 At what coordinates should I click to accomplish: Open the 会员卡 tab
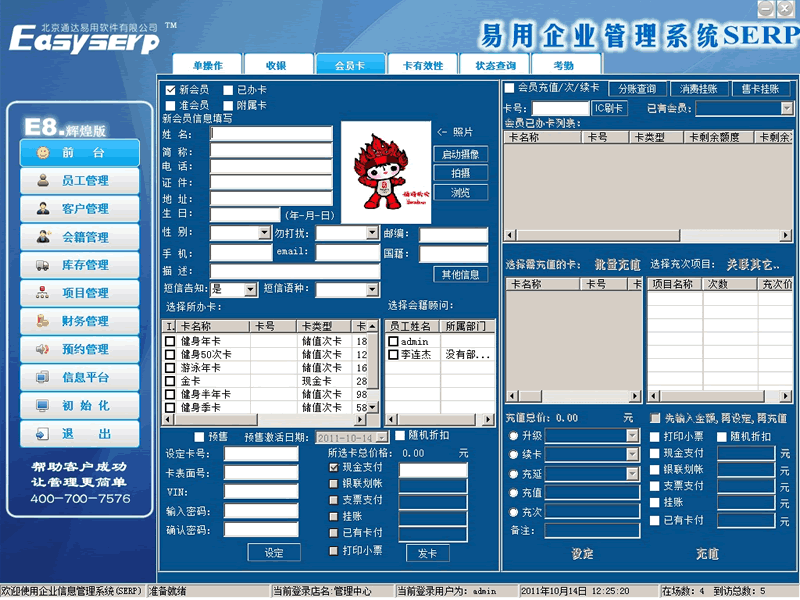(x=350, y=65)
